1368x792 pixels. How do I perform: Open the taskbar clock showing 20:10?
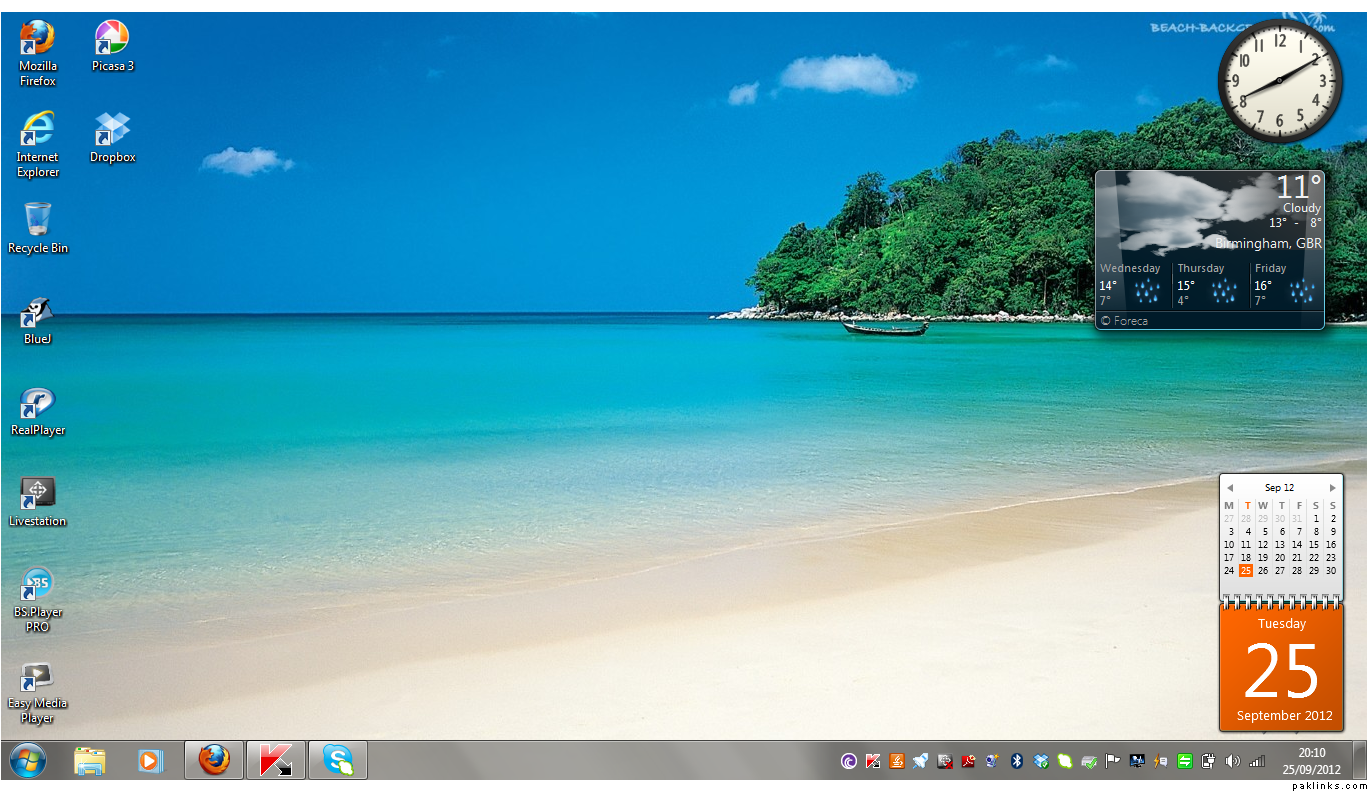(1311, 761)
